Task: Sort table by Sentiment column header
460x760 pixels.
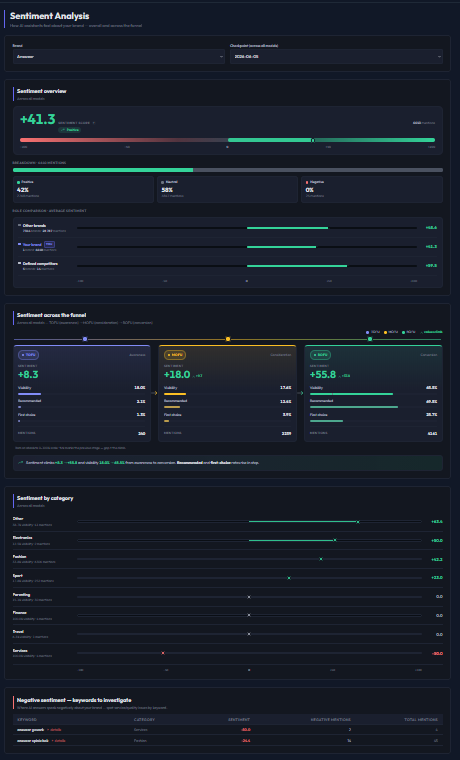Action: tap(239, 719)
